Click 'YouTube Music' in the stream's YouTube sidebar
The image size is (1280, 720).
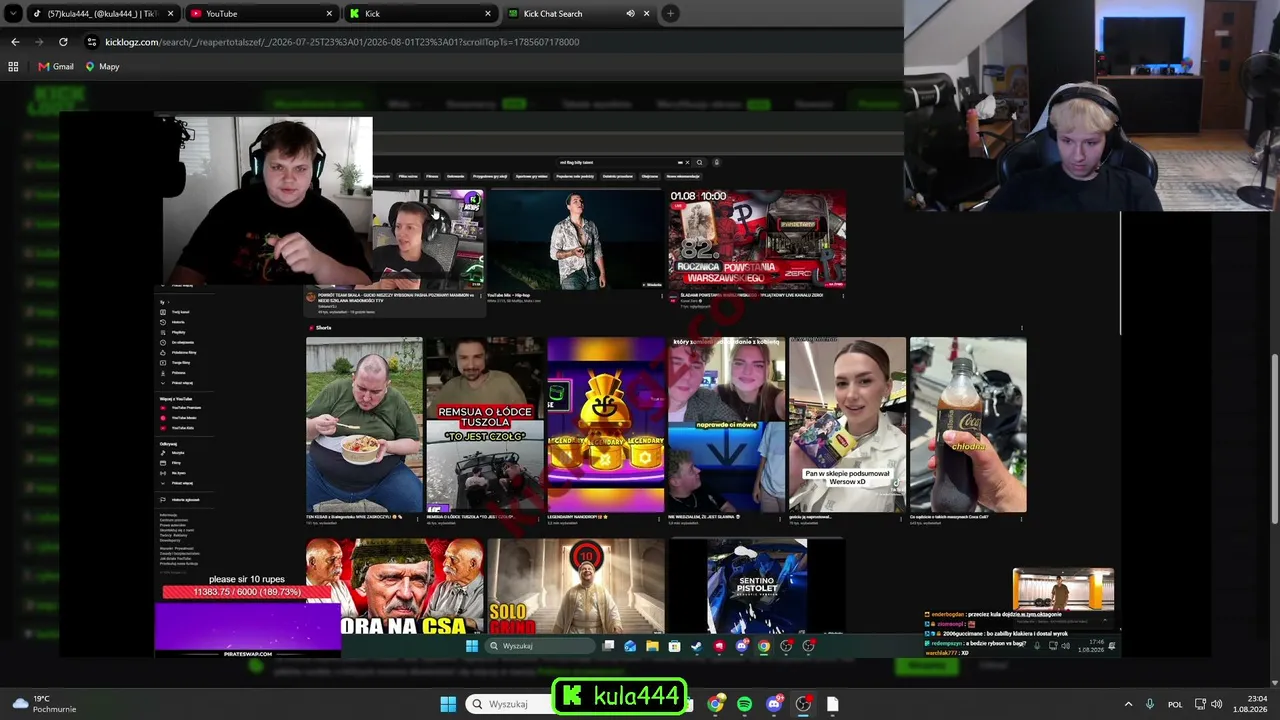tap(183, 418)
